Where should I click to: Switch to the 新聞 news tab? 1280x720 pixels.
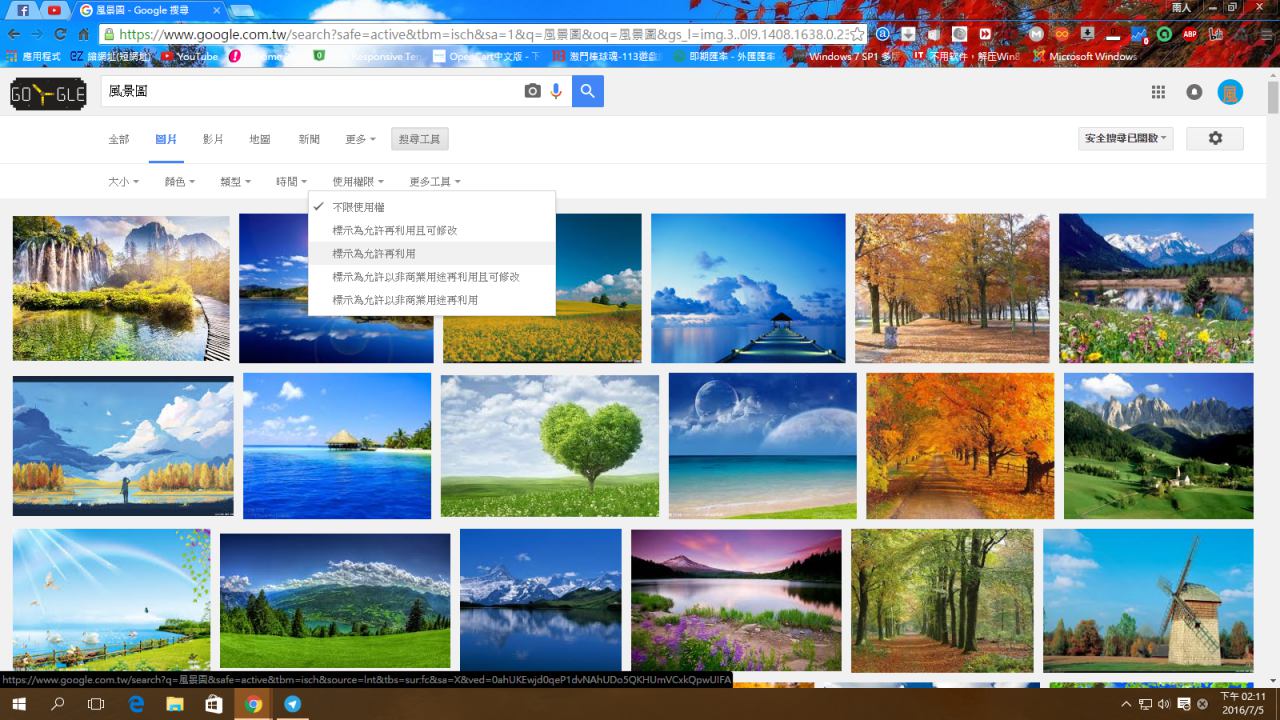point(309,139)
